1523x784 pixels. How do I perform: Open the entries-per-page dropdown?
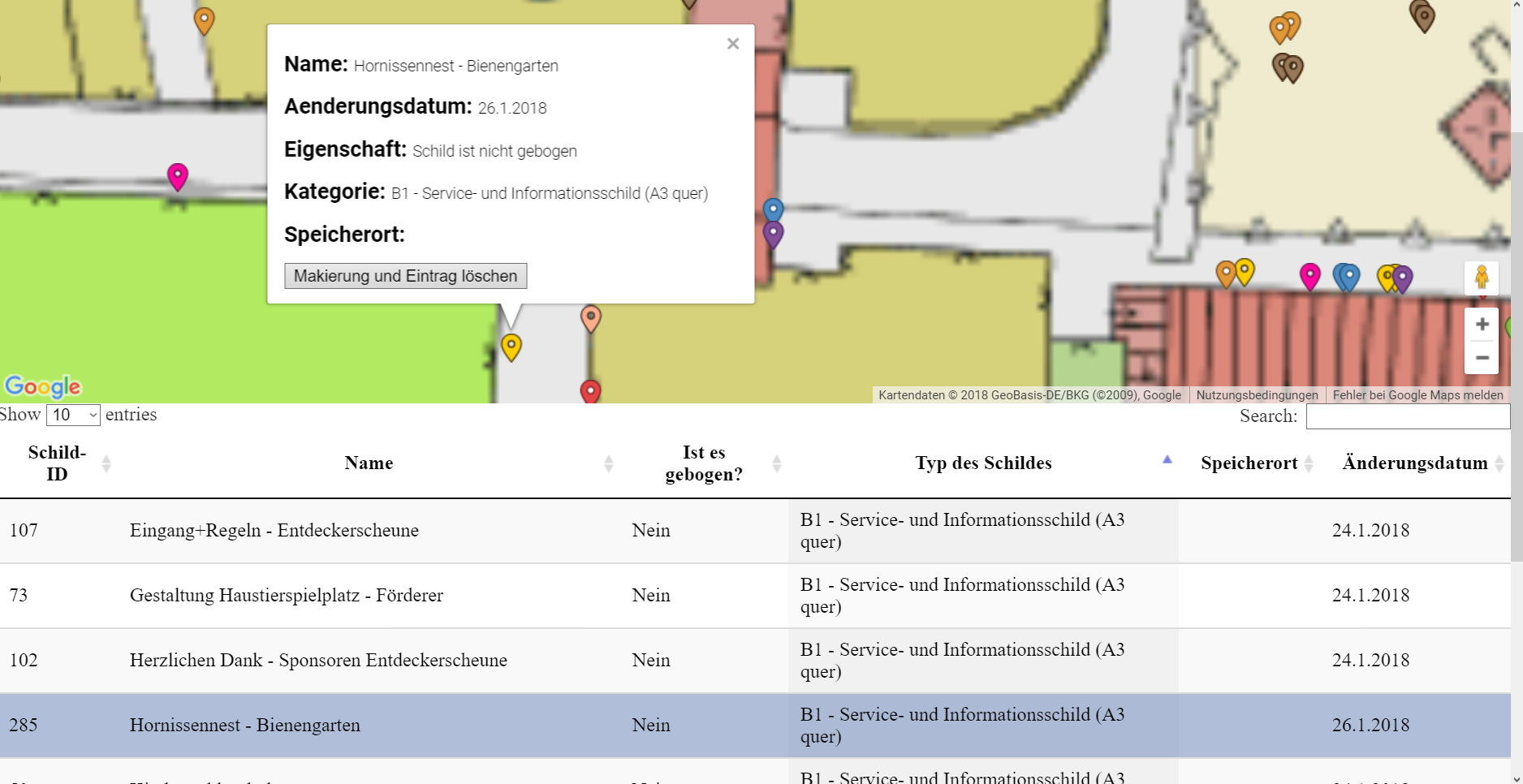coord(73,415)
